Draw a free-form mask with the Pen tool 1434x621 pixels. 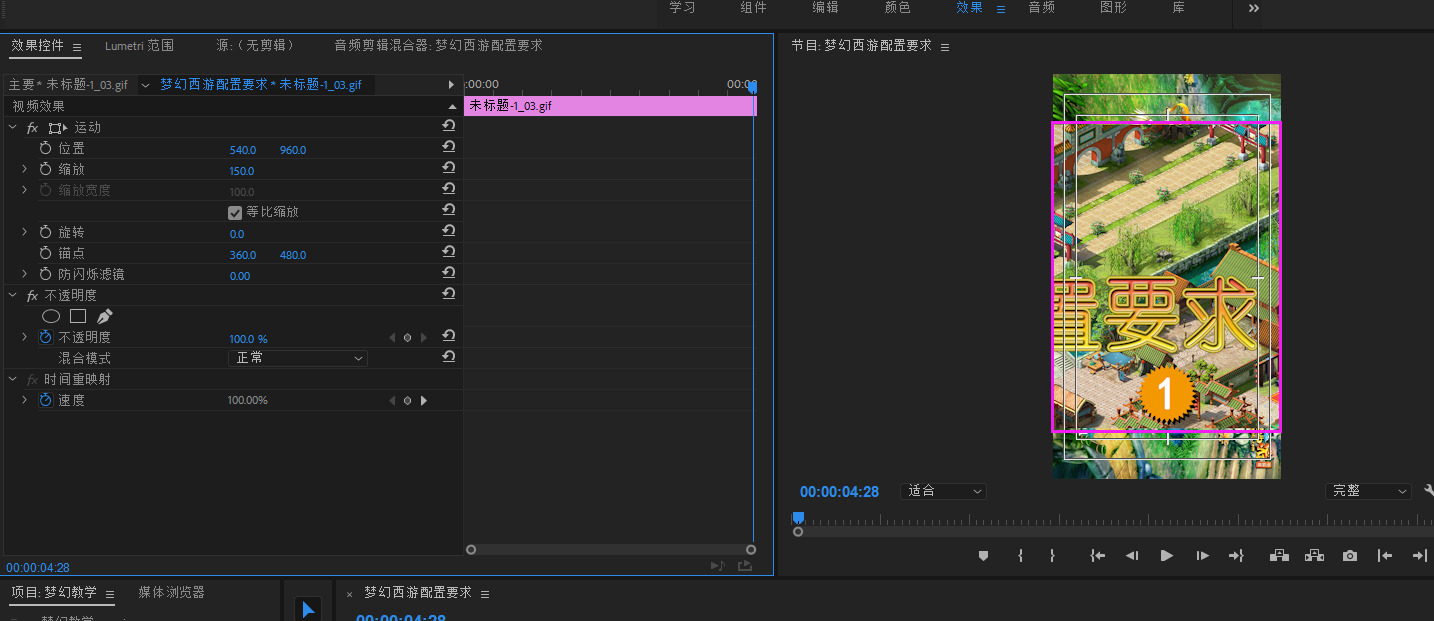coord(104,315)
